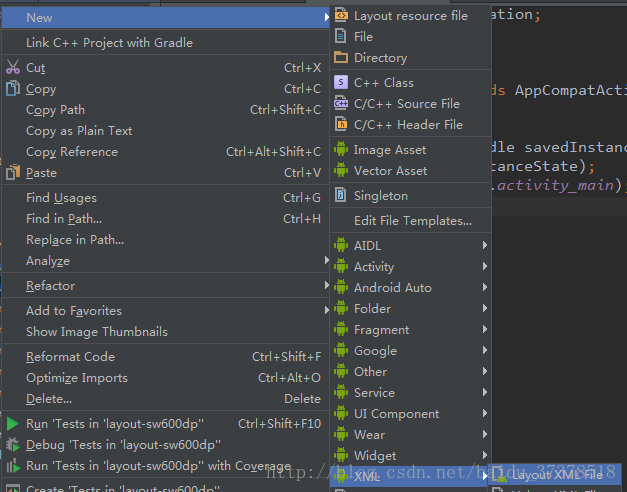
Task: Click the File document icon
Action: click(340, 36)
